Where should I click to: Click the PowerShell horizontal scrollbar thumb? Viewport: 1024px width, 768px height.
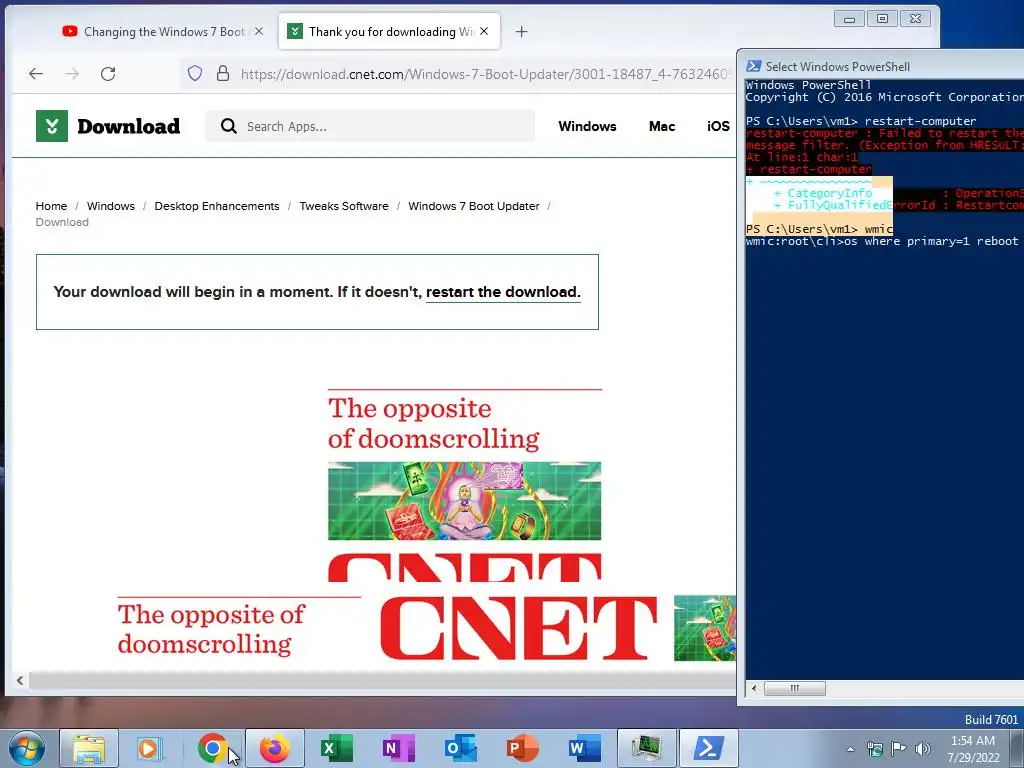click(795, 688)
